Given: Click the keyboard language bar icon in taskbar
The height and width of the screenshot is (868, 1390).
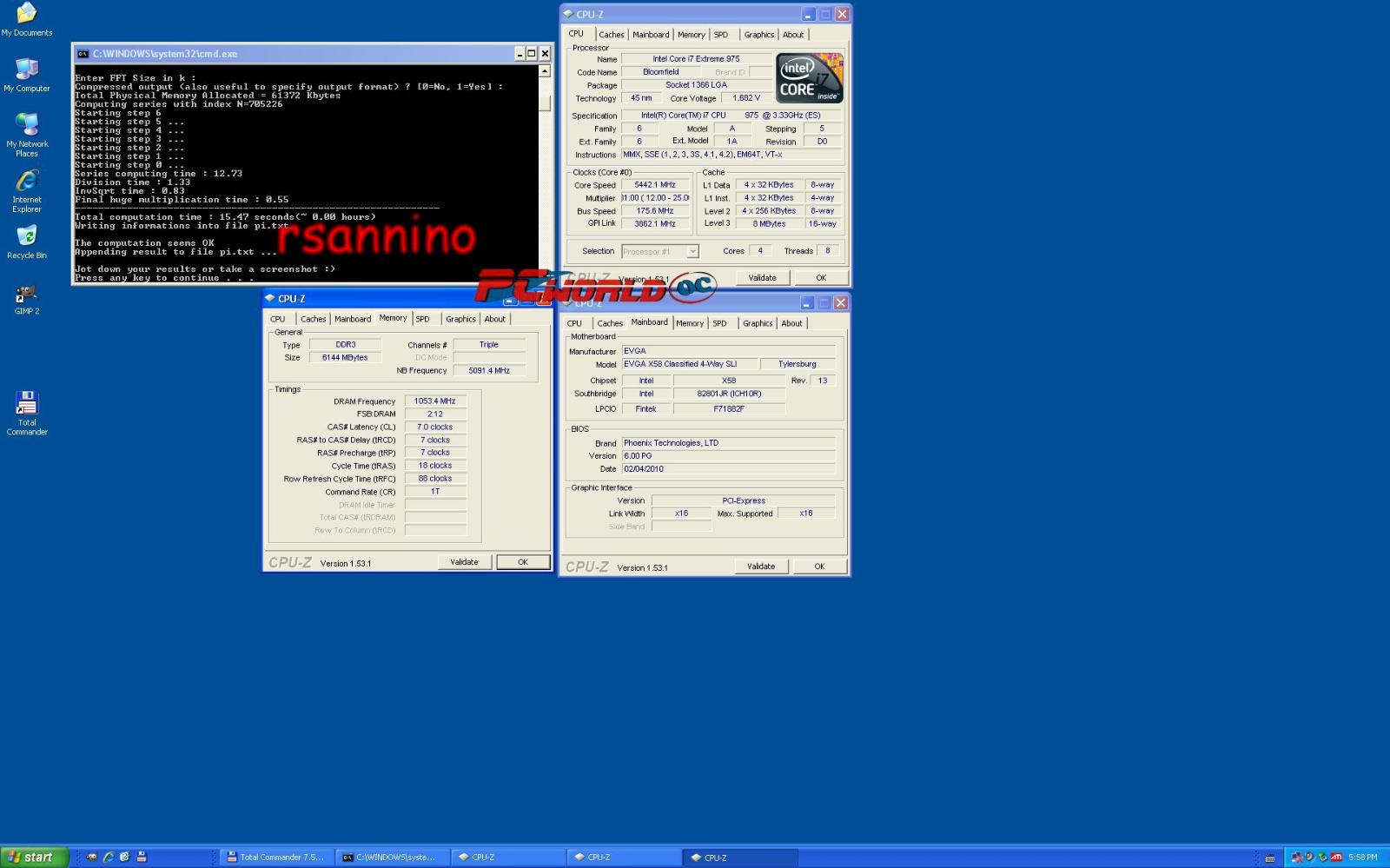Looking at the screenshot, I should click(x=1270, y=858).
